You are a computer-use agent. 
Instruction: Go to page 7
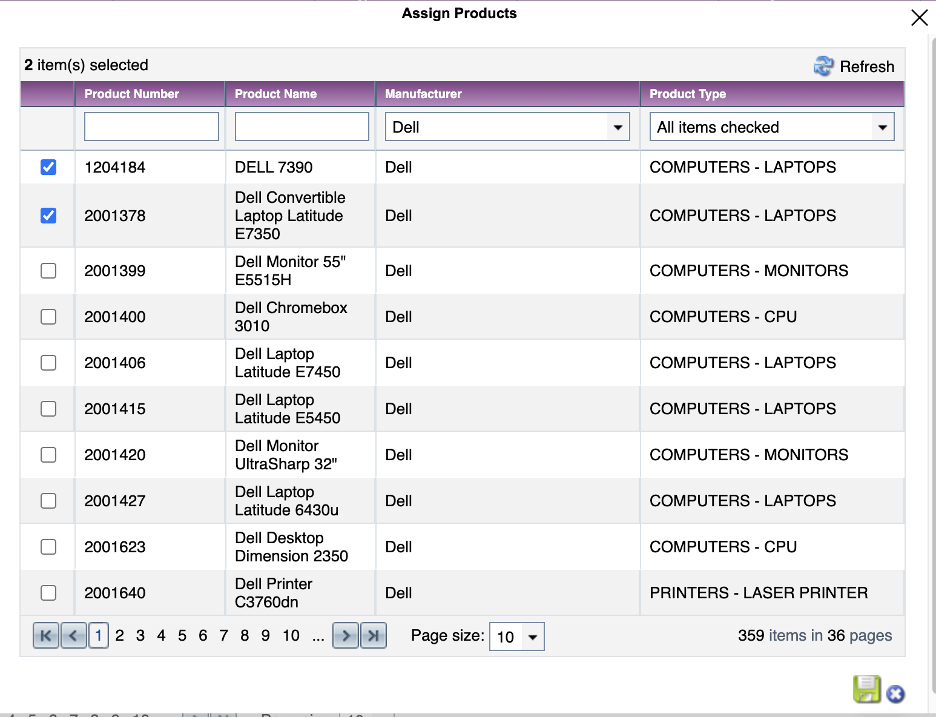[x=224, y=636]
